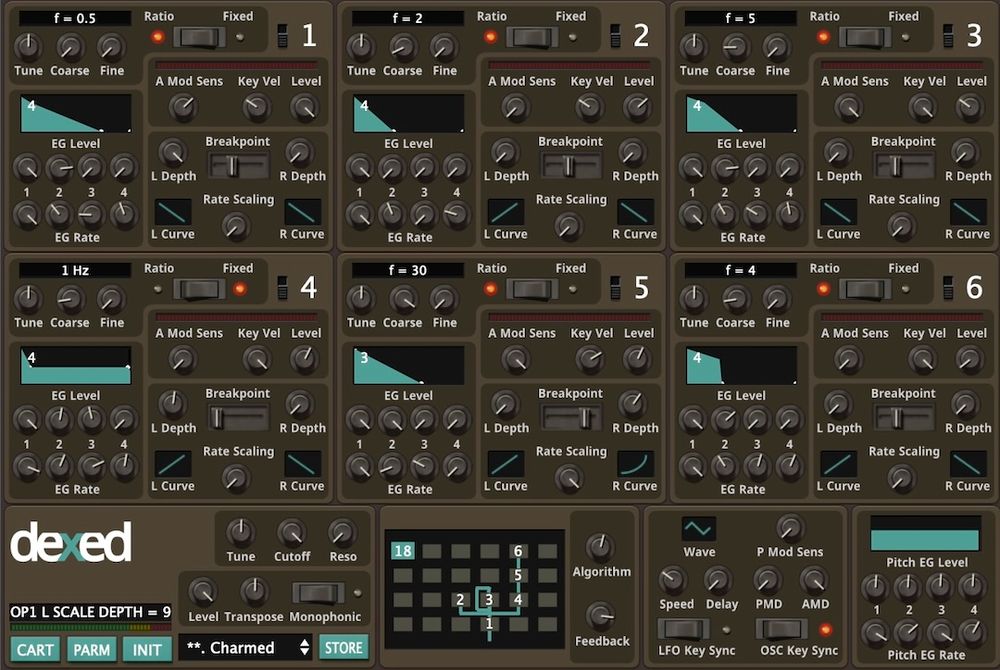Click the master Tune knob next to Cutoff

point(240,532)
